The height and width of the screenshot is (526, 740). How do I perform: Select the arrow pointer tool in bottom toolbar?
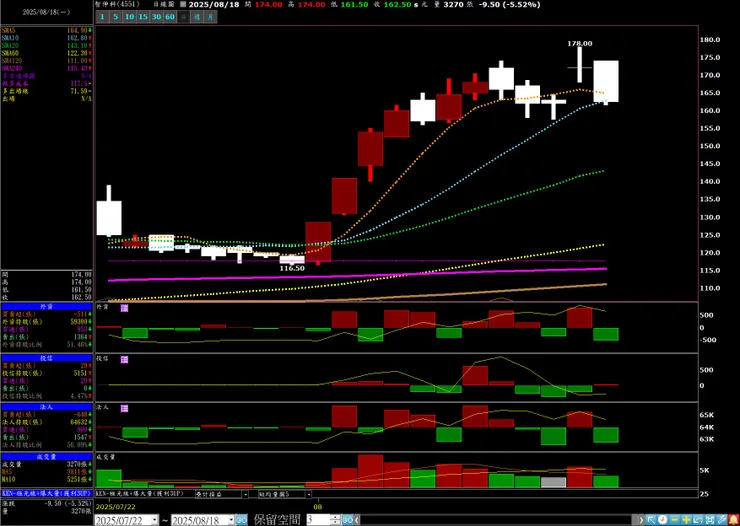[x=651, y=520]
